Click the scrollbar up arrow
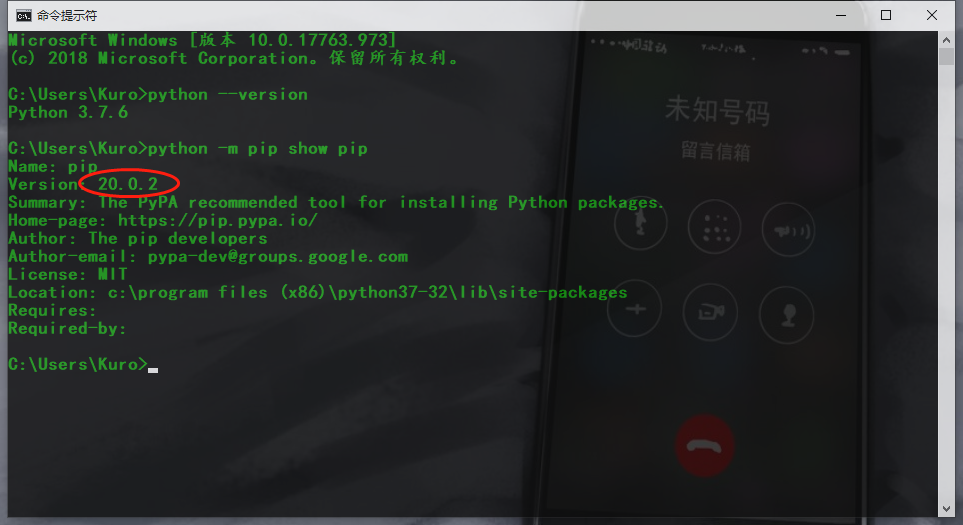 click(x=946, y=40)
